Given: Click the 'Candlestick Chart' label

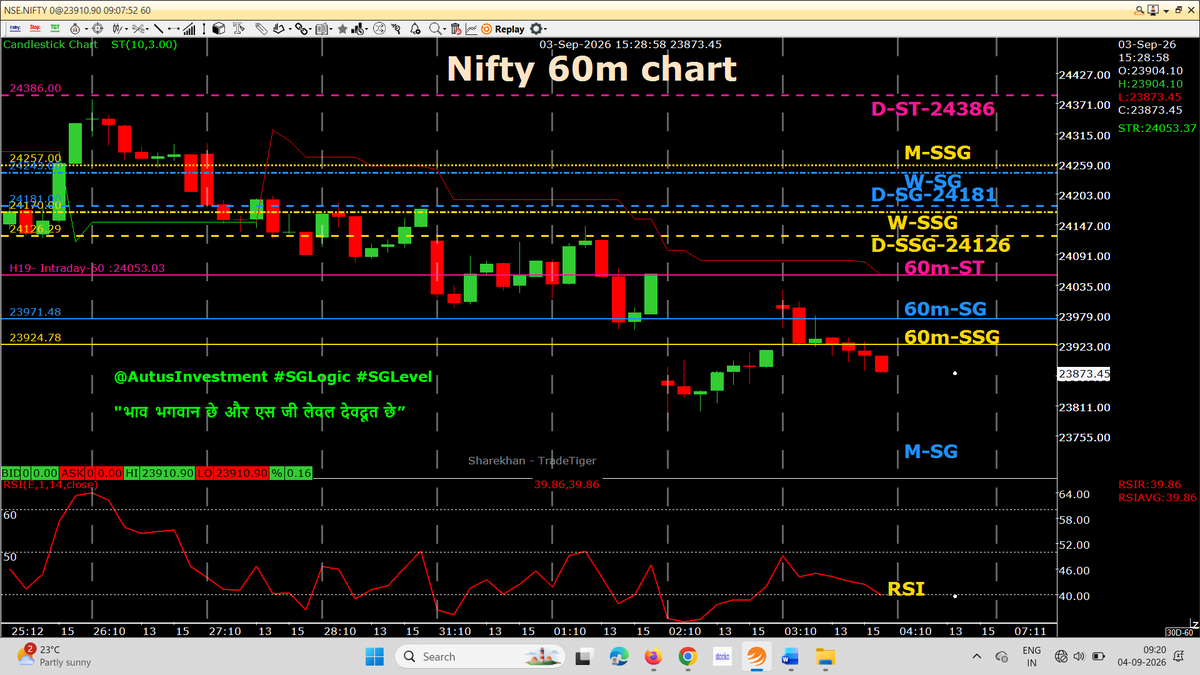Looking at the screenshot, I should (x=48, y=45).
